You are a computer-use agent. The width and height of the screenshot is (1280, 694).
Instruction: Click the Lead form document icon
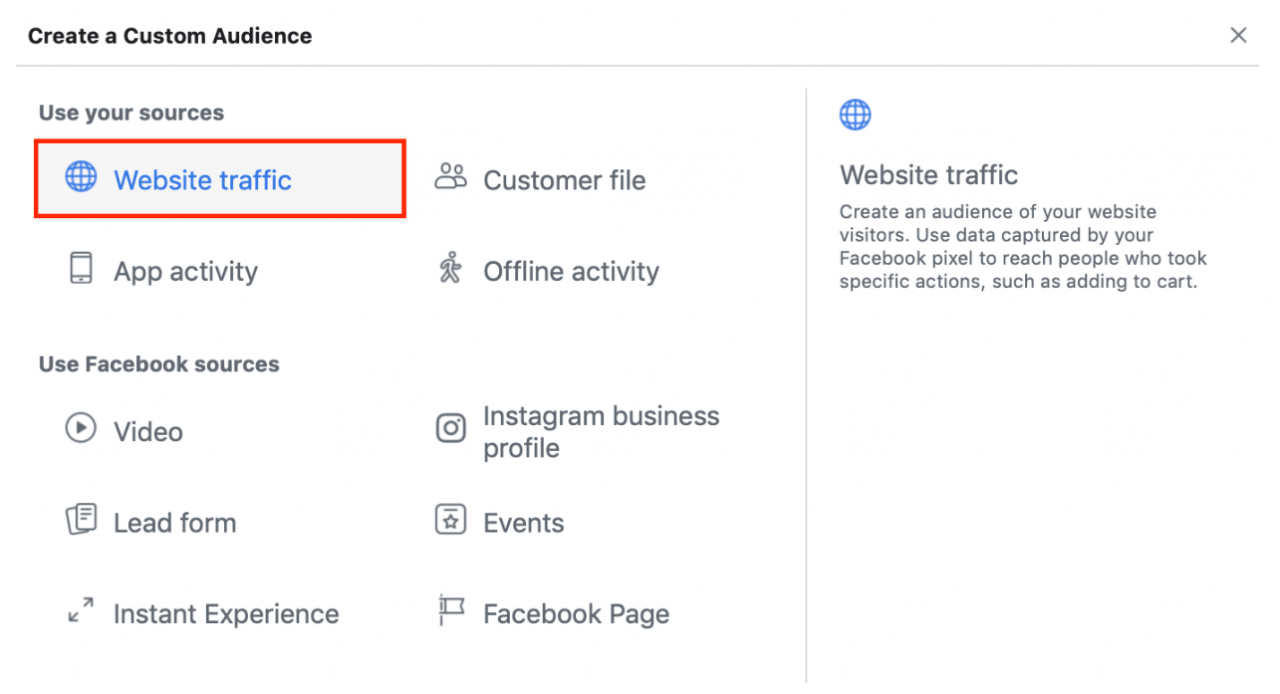pyautogui.click(x=81, y=520)
